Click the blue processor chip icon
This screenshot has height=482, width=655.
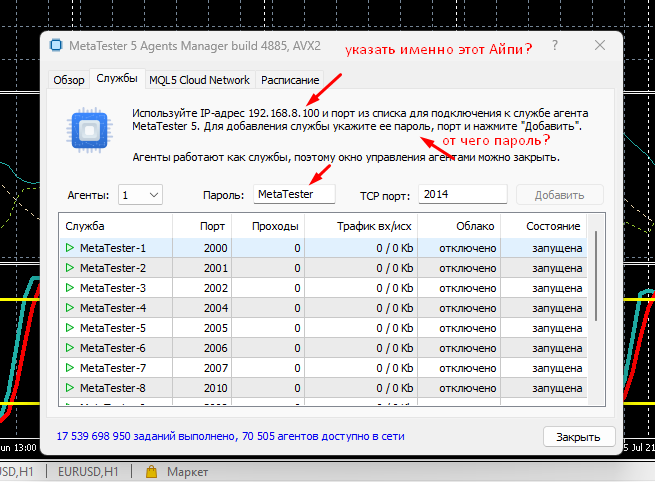click(89, 130)
